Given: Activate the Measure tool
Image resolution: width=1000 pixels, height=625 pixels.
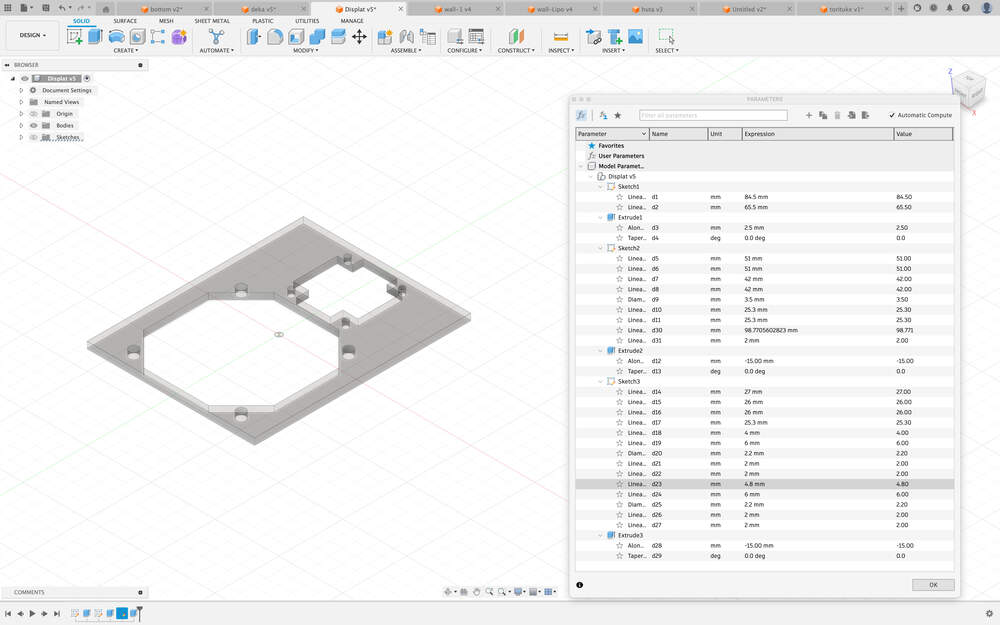Looking at the screenshot, I should tap(561, 36).
